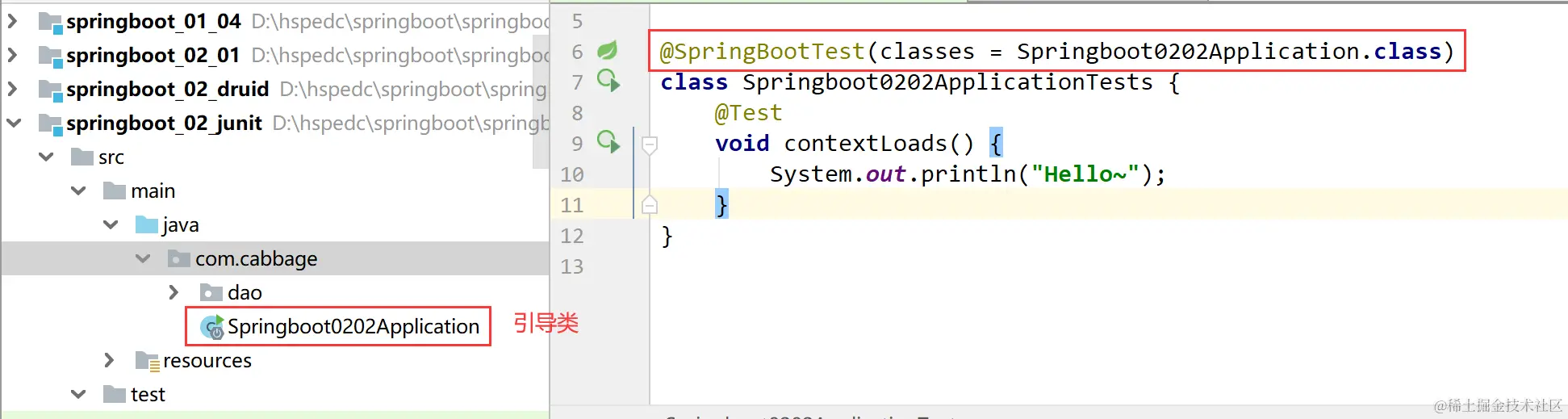
Task: Click the contextLoads method name
Action: pos(865,144)
